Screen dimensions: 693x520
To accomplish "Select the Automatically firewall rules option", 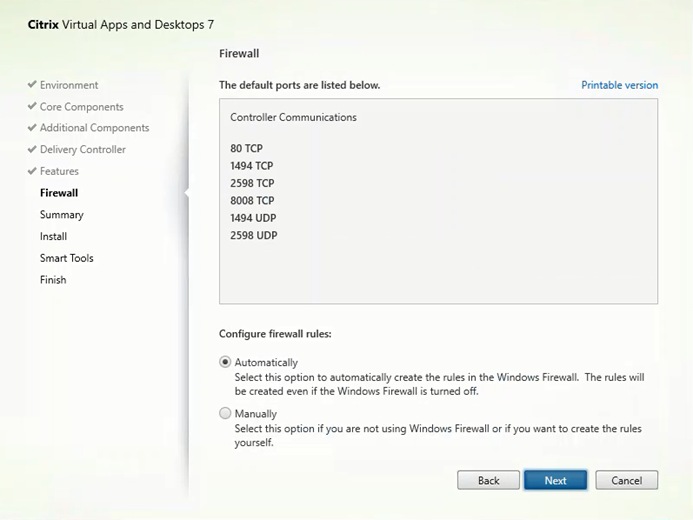I will tap(225, 362).
